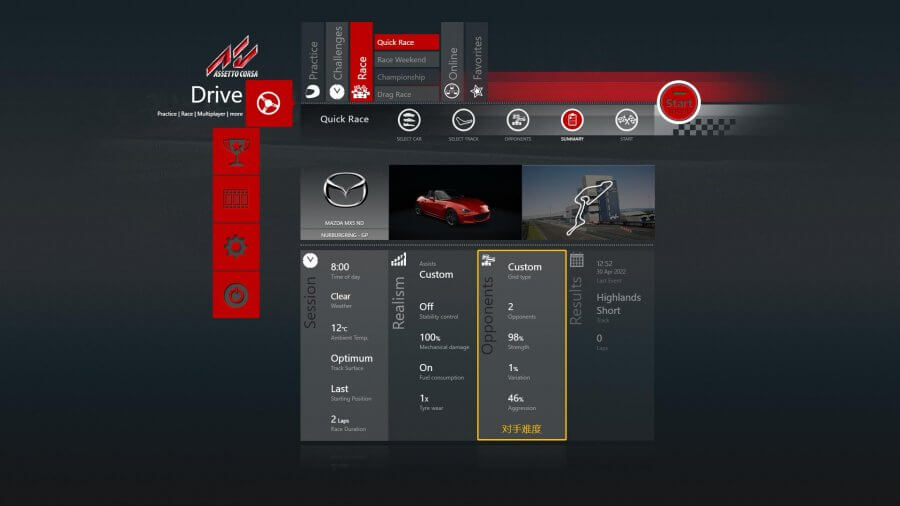900x506 pixels.
Task: Click the Session panel label
Action: (310, 302)
